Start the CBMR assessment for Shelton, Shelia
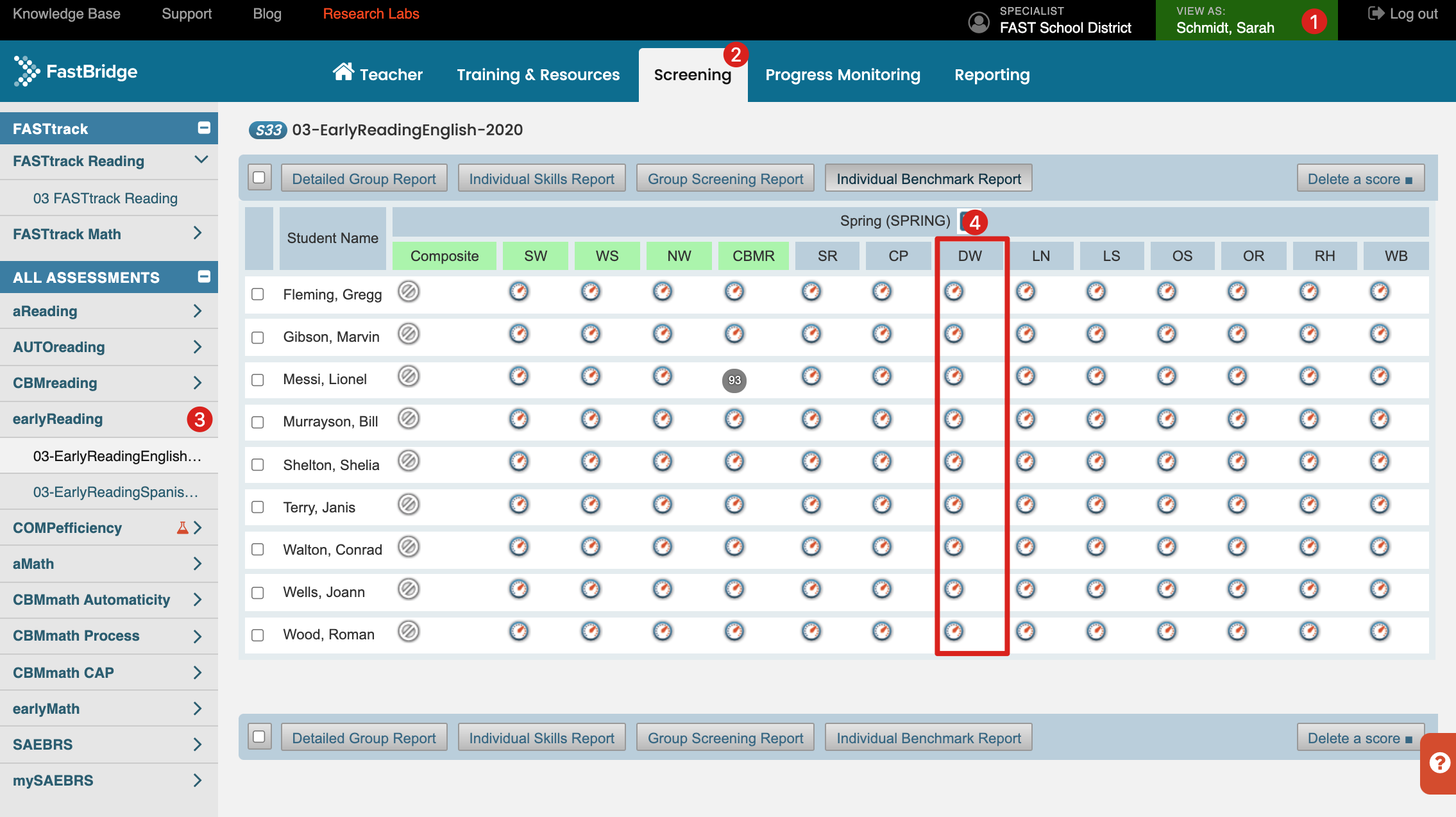The image size is (1456, 817). click(734, 461)
